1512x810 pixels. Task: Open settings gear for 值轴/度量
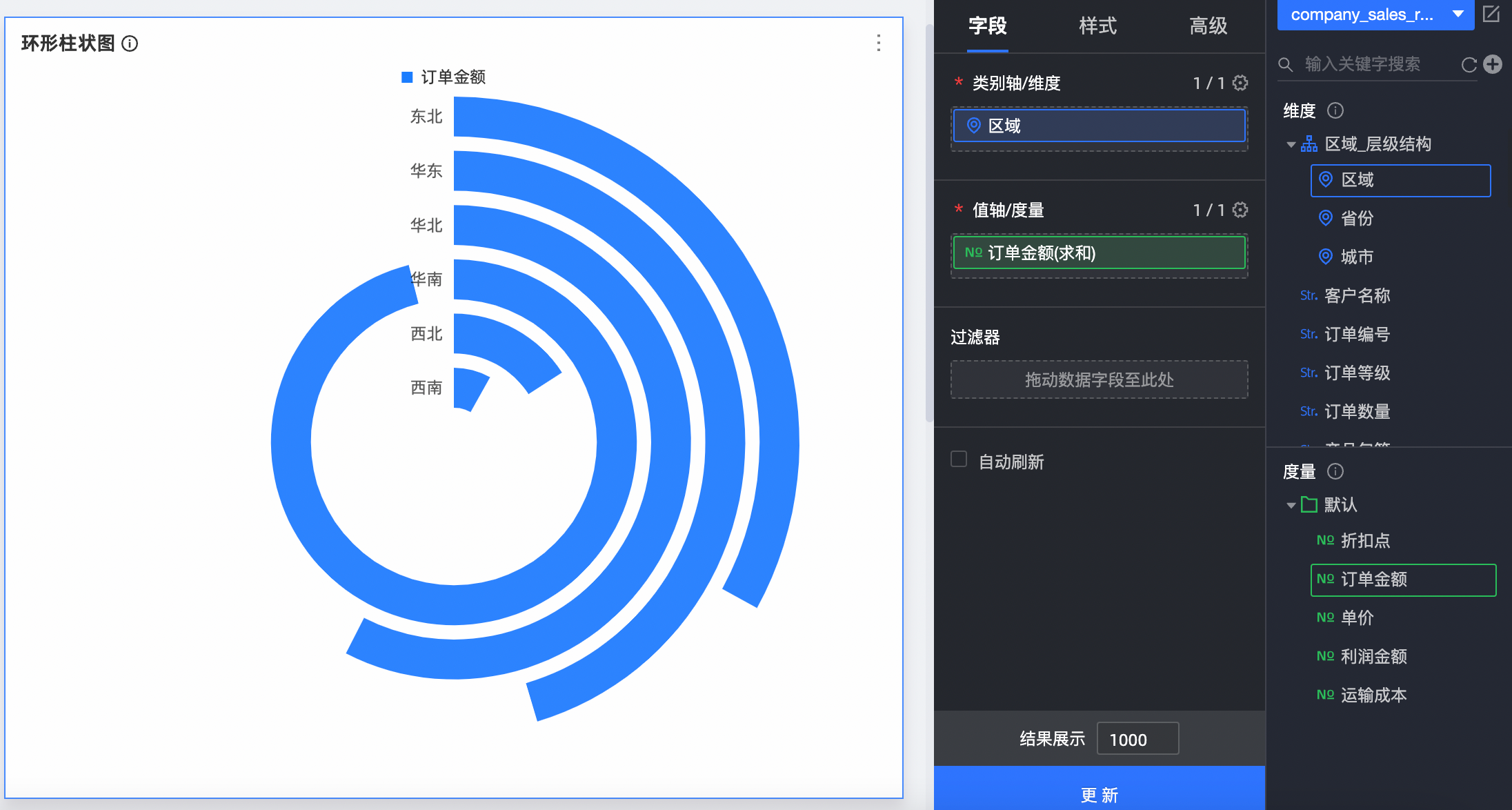pos(1240,210)
